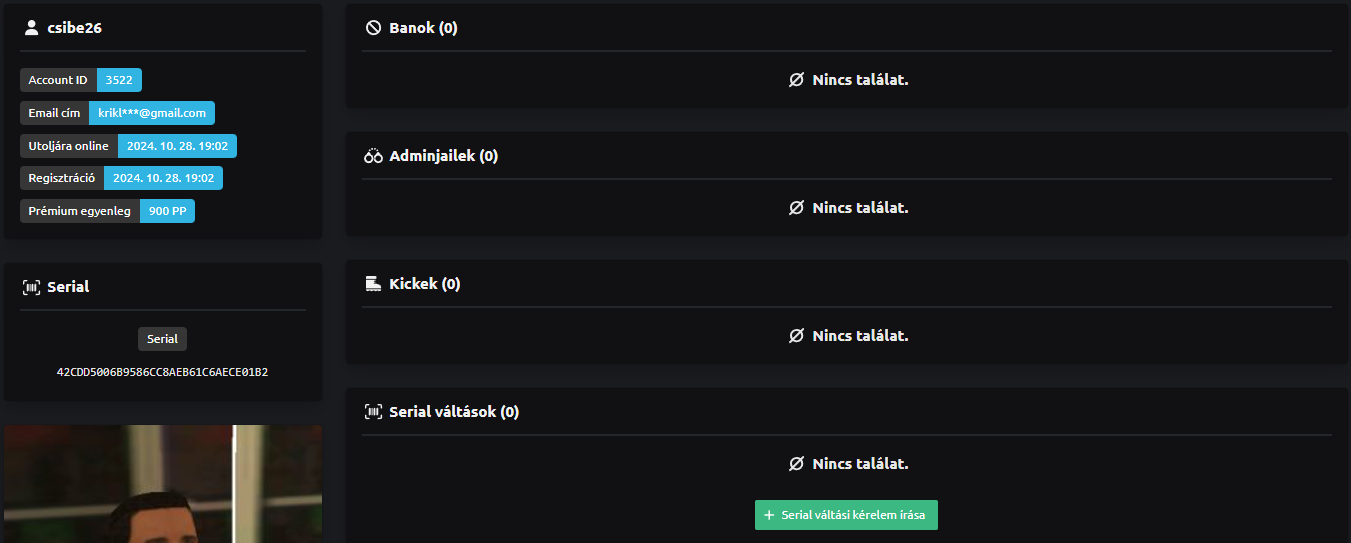Click the user profile icon beside csibe26

31,28
